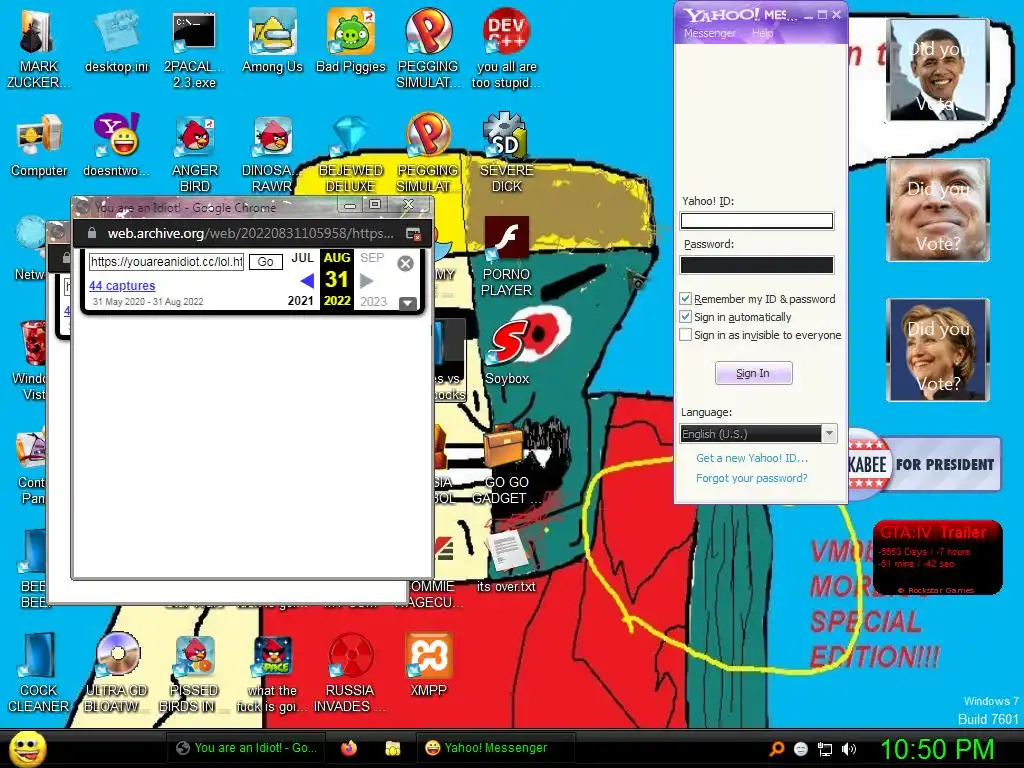The image size is (1024, 768).
Task: Close the Wayback toolbar with X circle
Action: tap(406, 263)
